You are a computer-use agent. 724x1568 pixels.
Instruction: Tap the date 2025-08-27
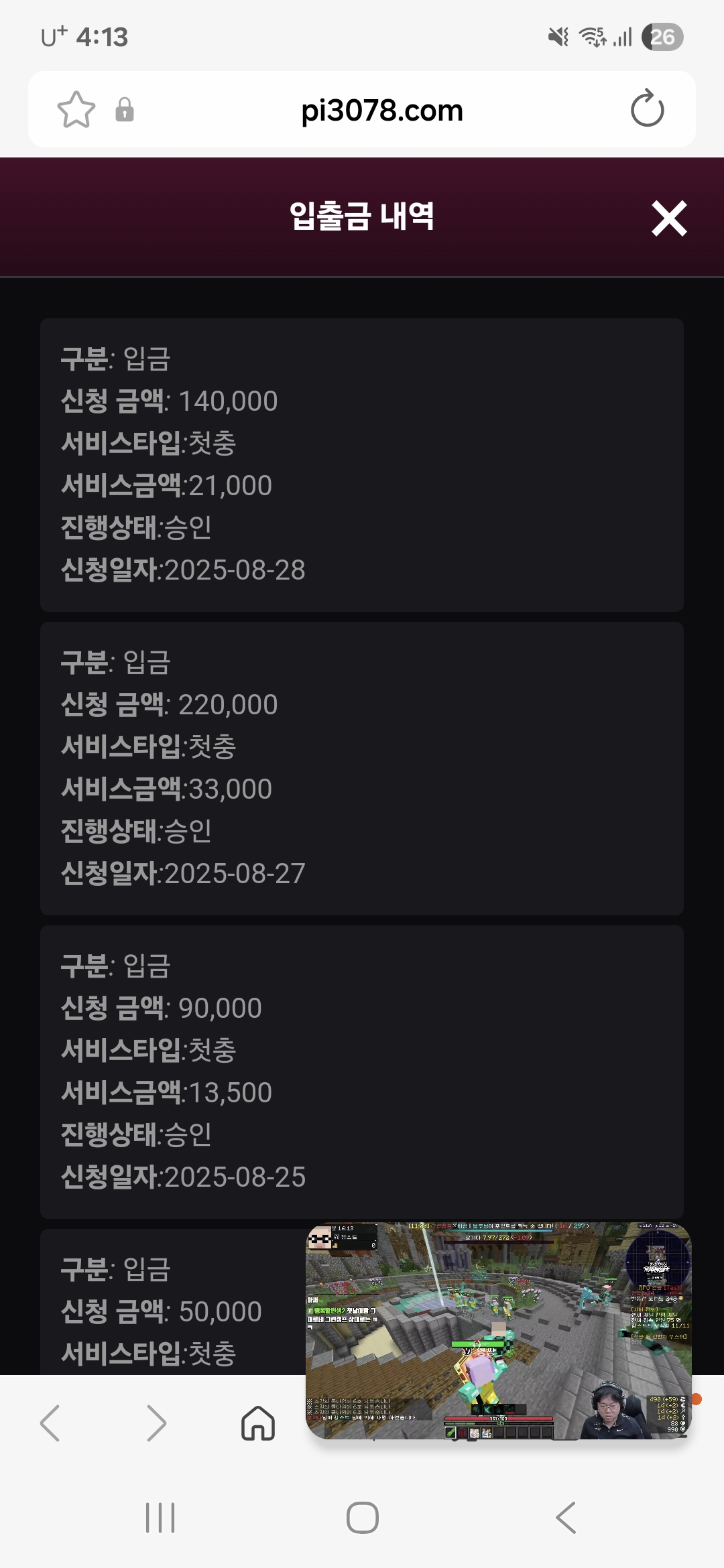click(235, 873)
